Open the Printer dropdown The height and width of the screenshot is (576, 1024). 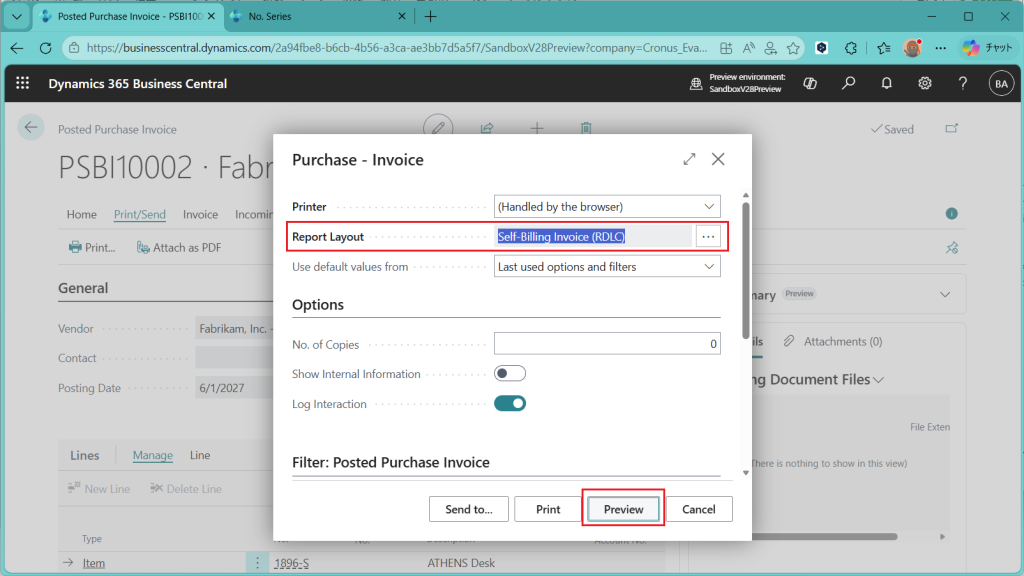click(x=607, y=207)
